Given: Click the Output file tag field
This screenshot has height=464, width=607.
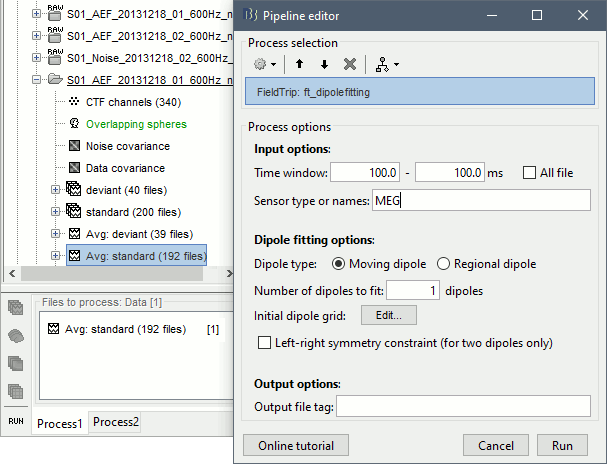Looking at the screenshot, I should tap(463, 406).
